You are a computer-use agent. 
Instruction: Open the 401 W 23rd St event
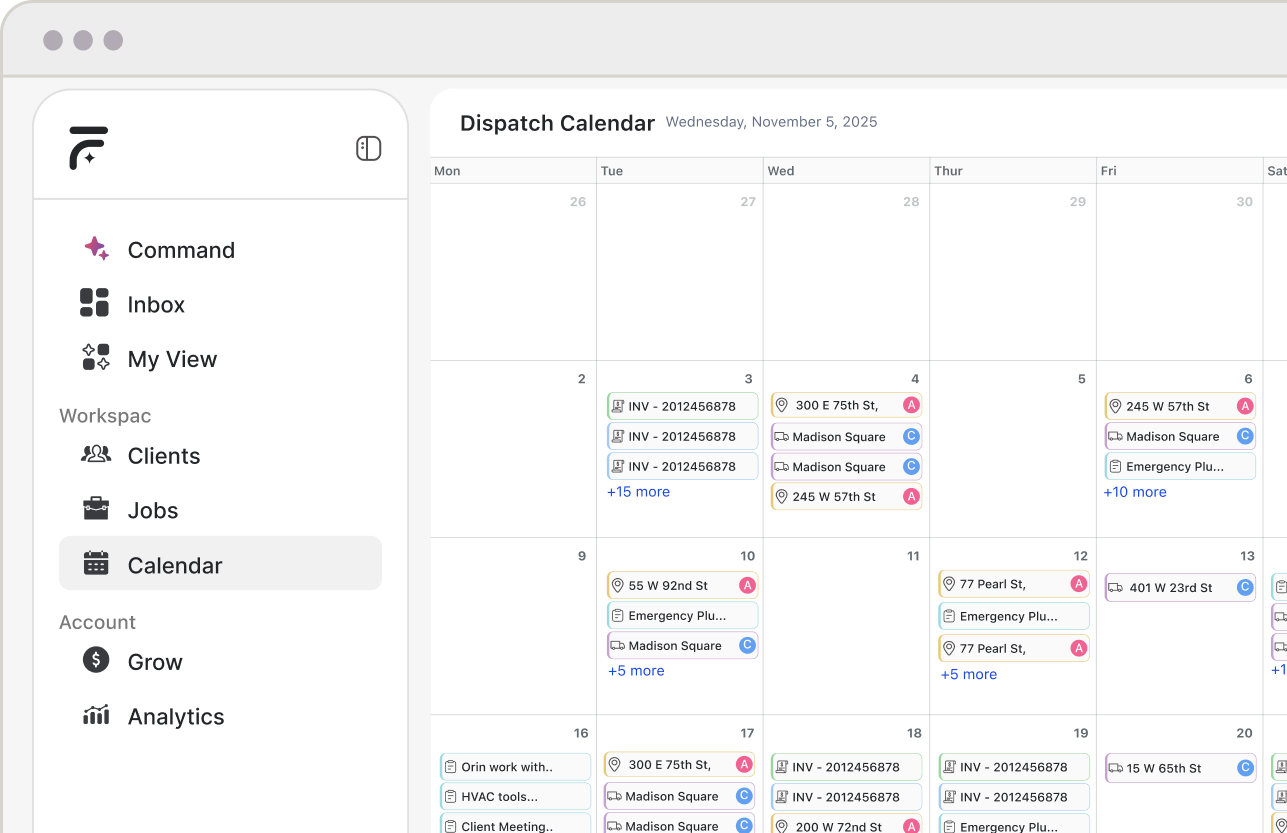coord(1170,588)
